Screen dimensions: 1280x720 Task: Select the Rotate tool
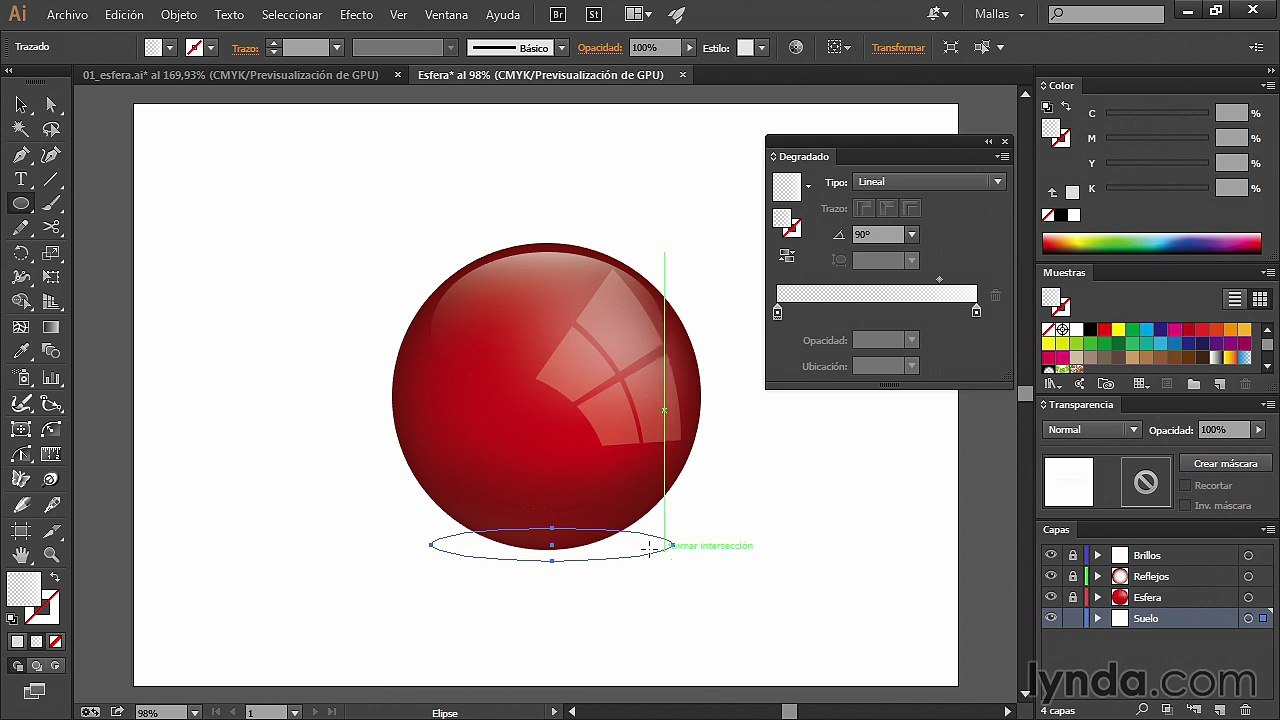[21, 253]
